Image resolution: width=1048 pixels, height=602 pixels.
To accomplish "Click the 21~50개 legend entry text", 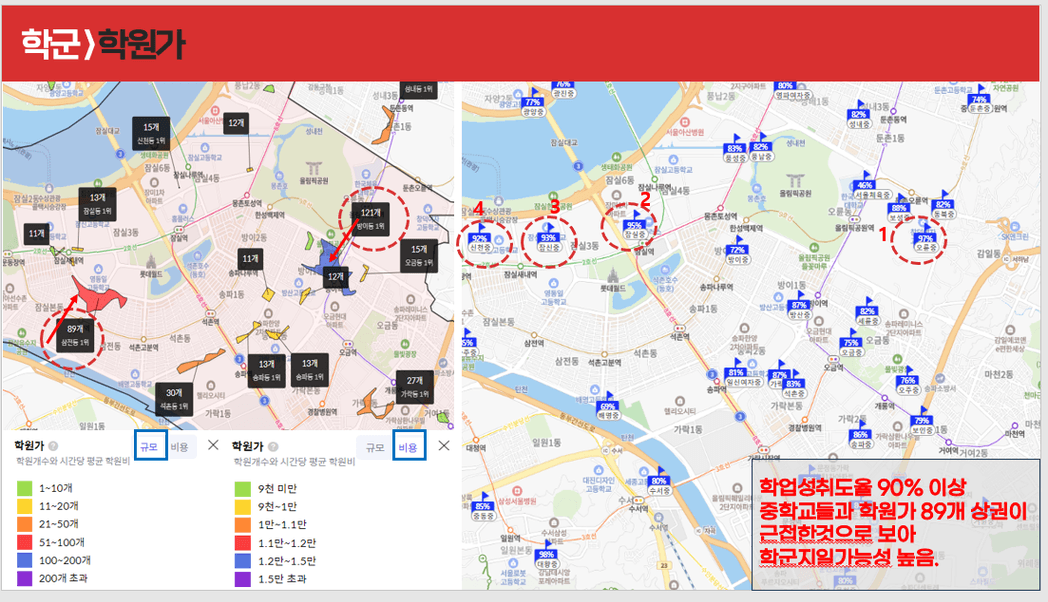I will click(x=59, y=524).
